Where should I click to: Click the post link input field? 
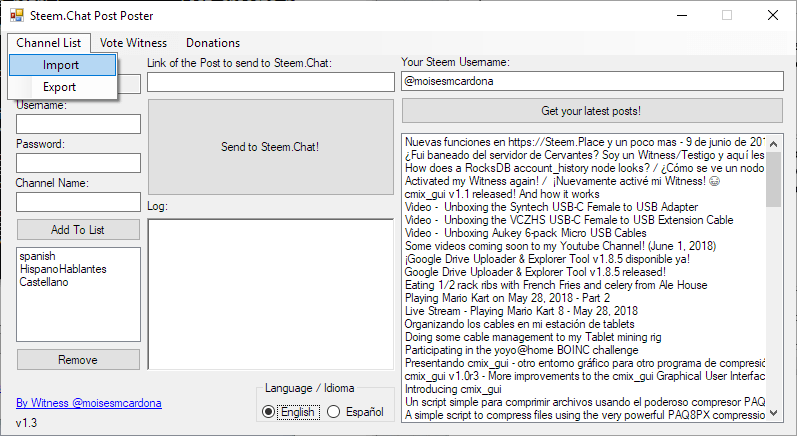(x=271, y=82)
